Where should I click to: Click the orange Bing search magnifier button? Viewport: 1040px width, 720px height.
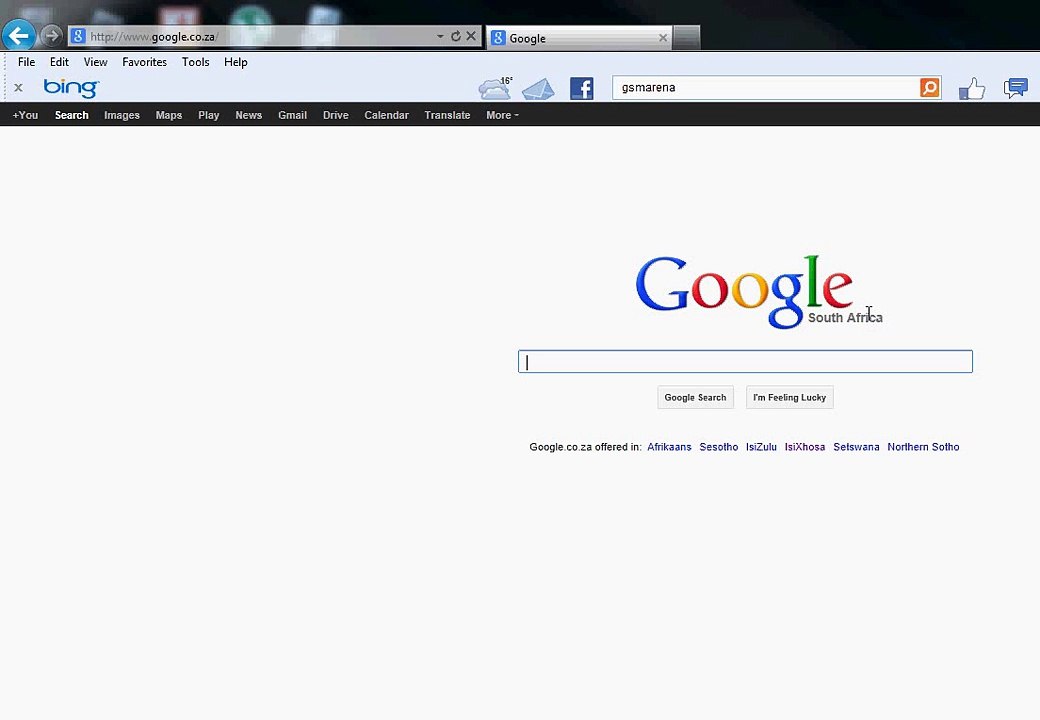930,88
